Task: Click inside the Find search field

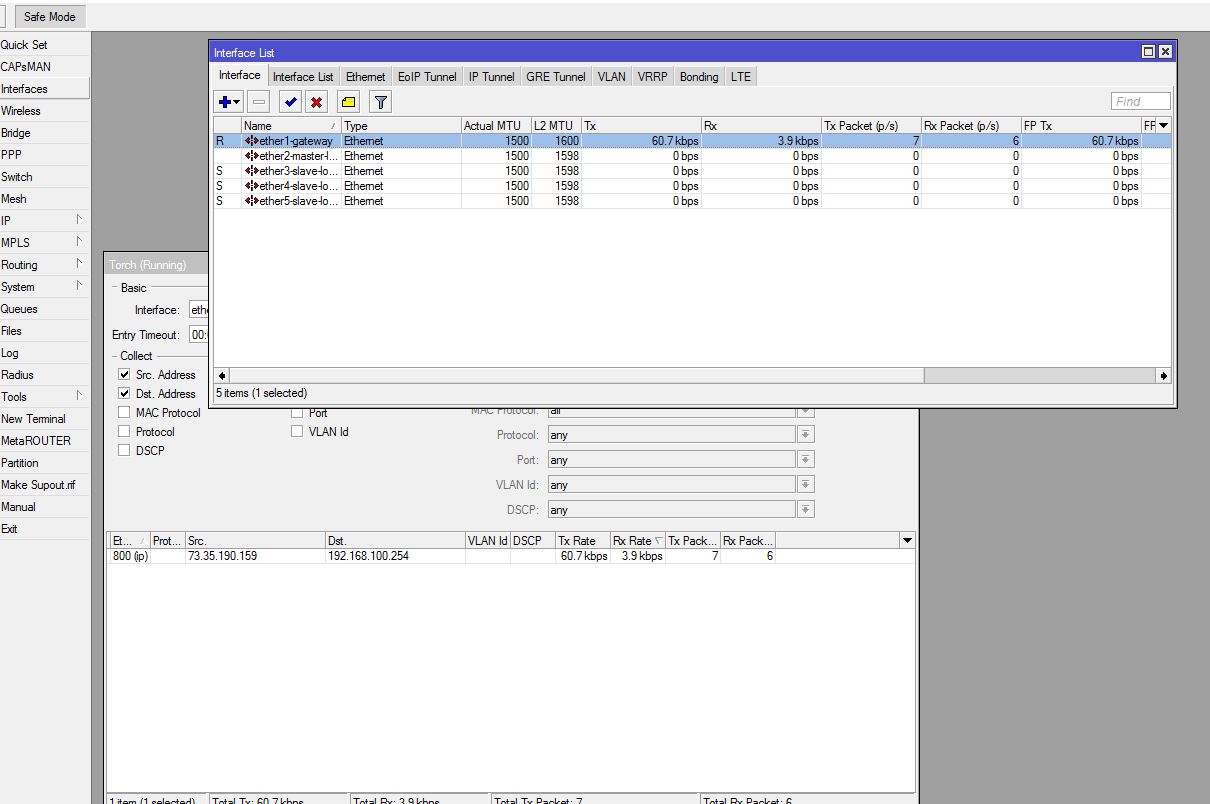Action: (1139, 100)
